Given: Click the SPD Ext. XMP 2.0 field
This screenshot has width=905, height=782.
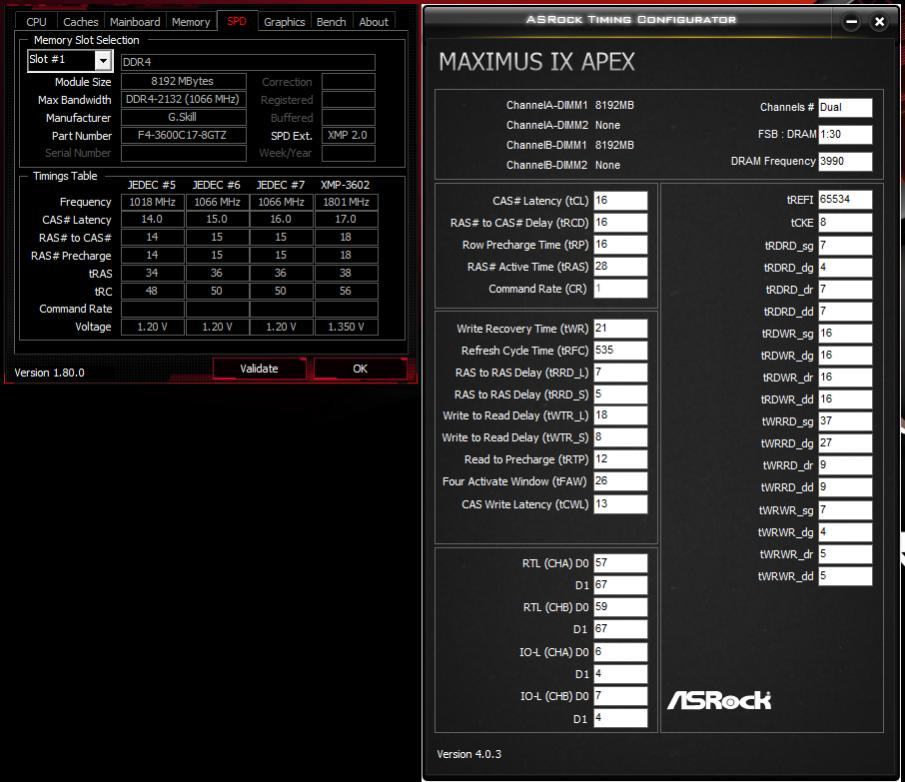Looking at the screenshot, I should [349, 135].
